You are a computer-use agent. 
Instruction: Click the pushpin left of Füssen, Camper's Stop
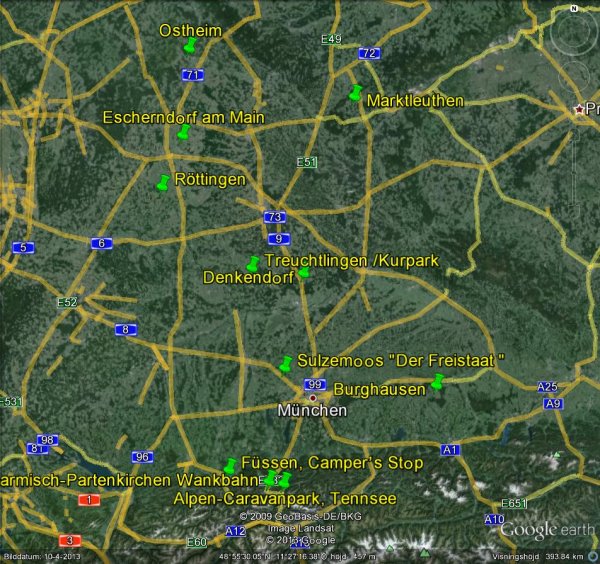(x=230, y=465)
